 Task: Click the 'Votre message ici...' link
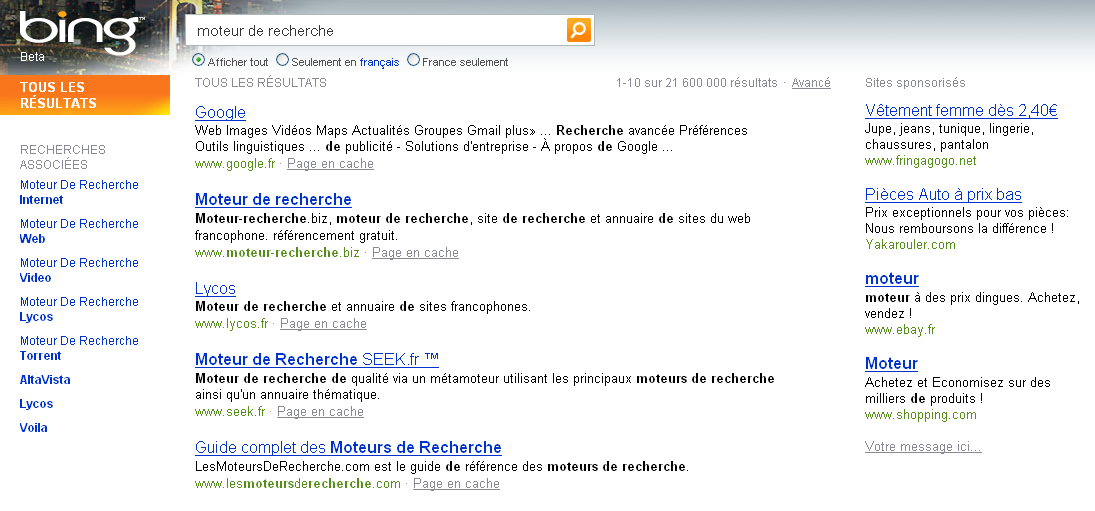click(x=923, y=446)
